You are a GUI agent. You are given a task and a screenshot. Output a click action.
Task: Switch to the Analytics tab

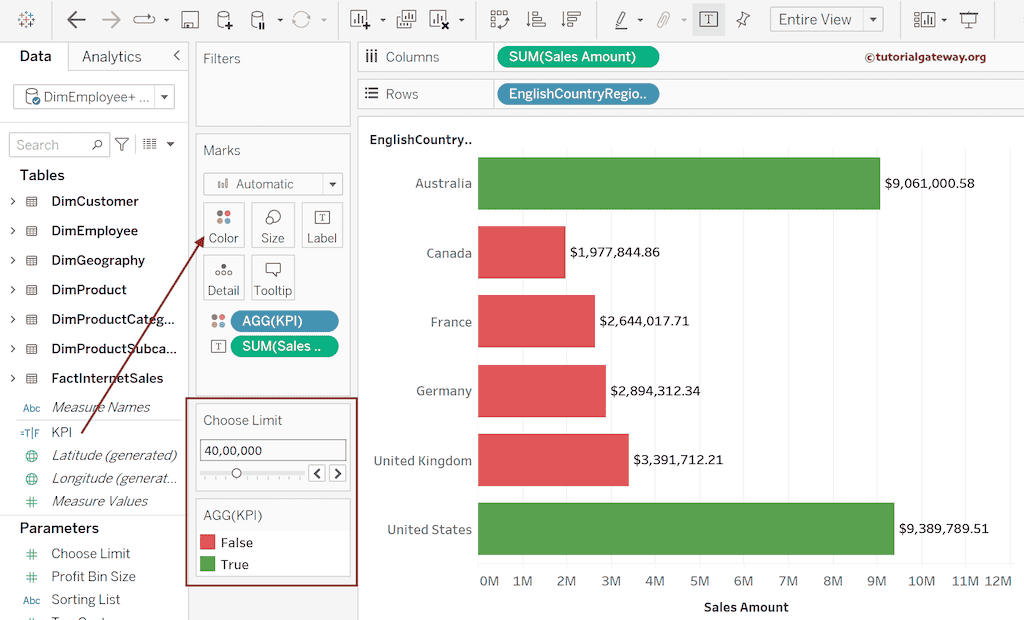[110, 57]
